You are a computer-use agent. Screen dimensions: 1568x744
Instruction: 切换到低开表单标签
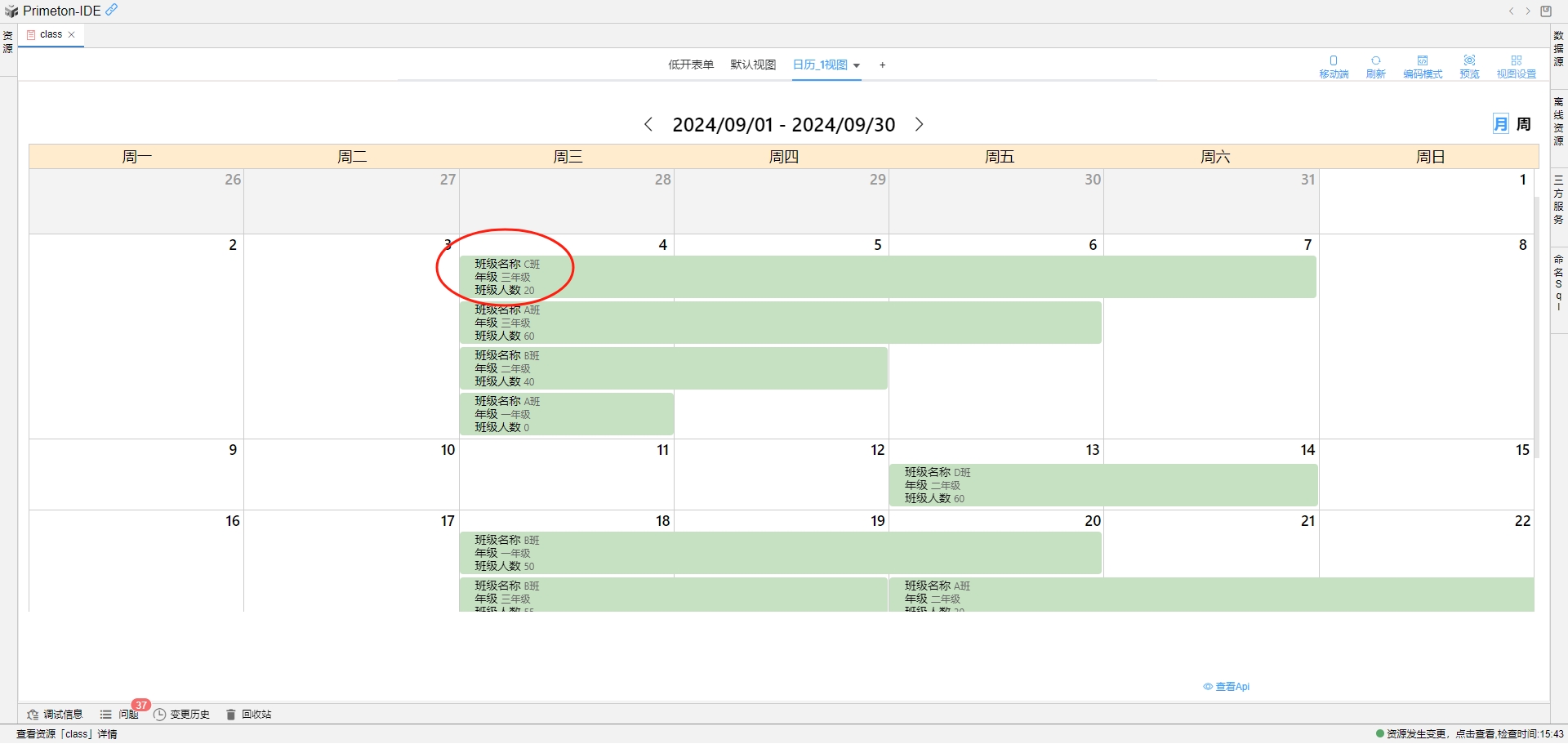pos(691,65)
